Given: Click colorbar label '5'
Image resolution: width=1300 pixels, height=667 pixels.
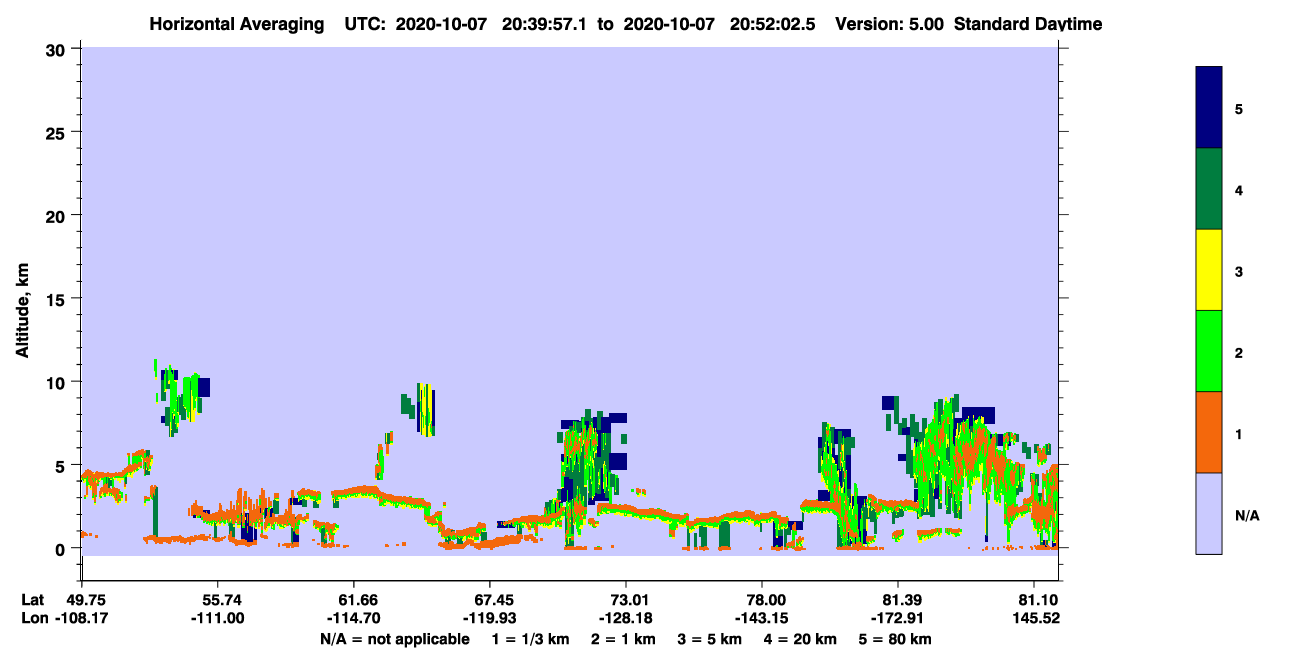Looking at the screenshot, I should click(1238, 108).
